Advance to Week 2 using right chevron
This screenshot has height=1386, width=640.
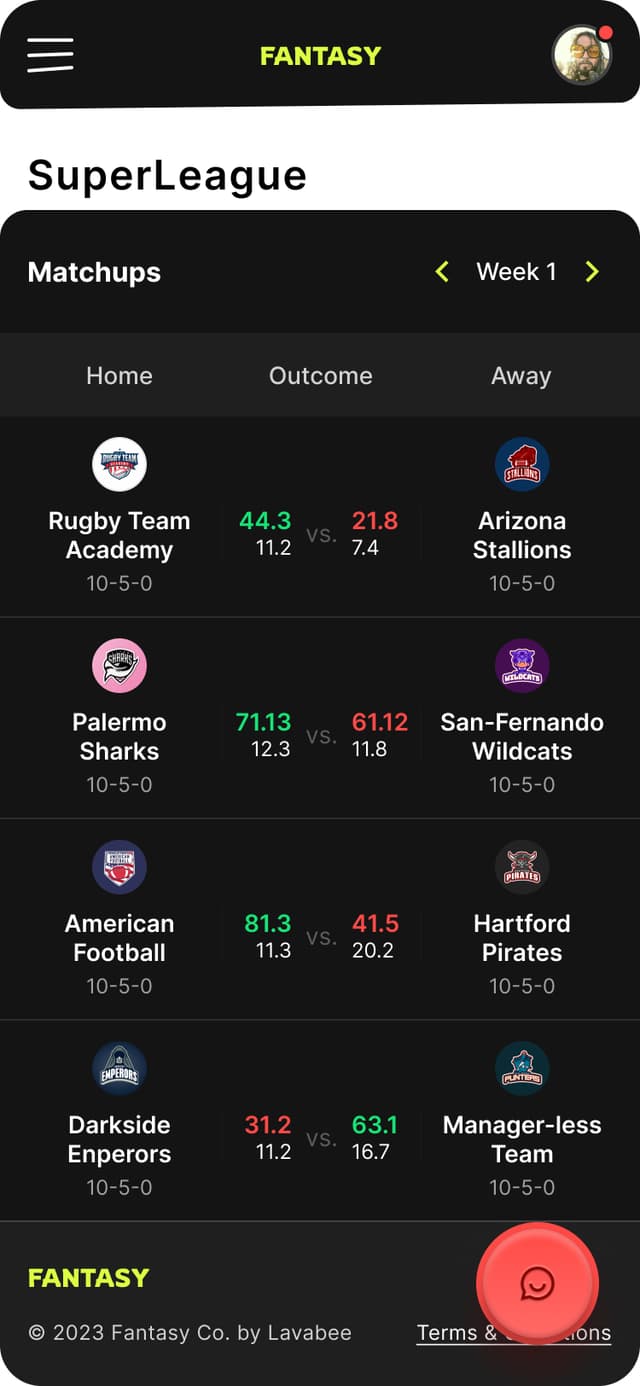click(x=592, y=271)
